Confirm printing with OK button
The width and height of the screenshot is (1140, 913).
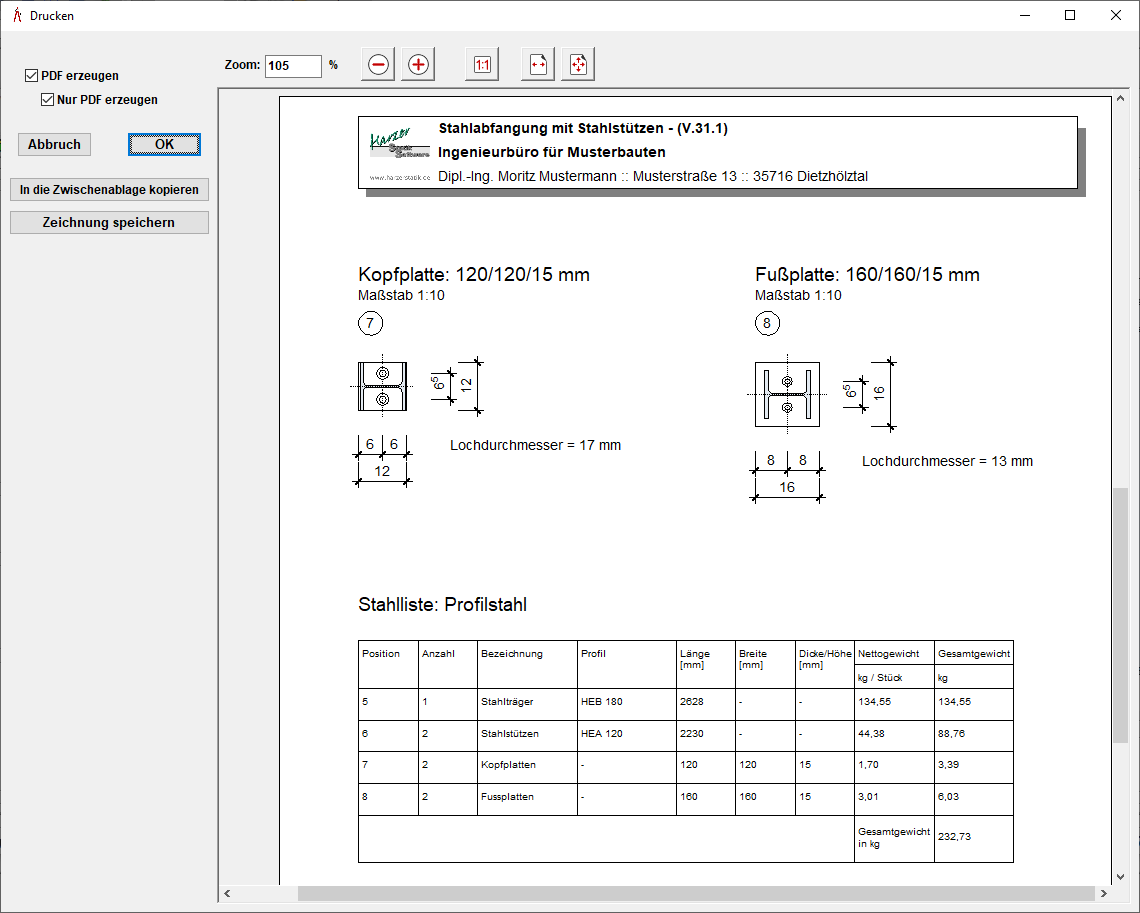[164, 145]
